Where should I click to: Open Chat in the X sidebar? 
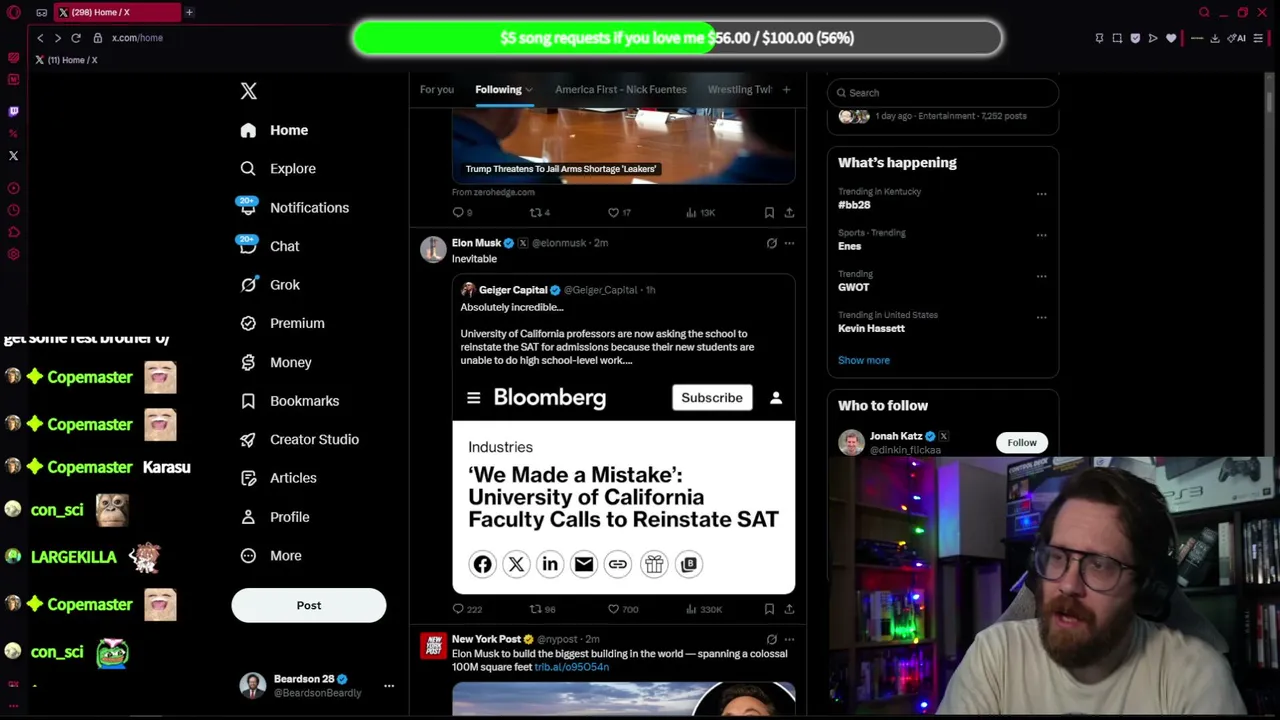tap(269, 246)
